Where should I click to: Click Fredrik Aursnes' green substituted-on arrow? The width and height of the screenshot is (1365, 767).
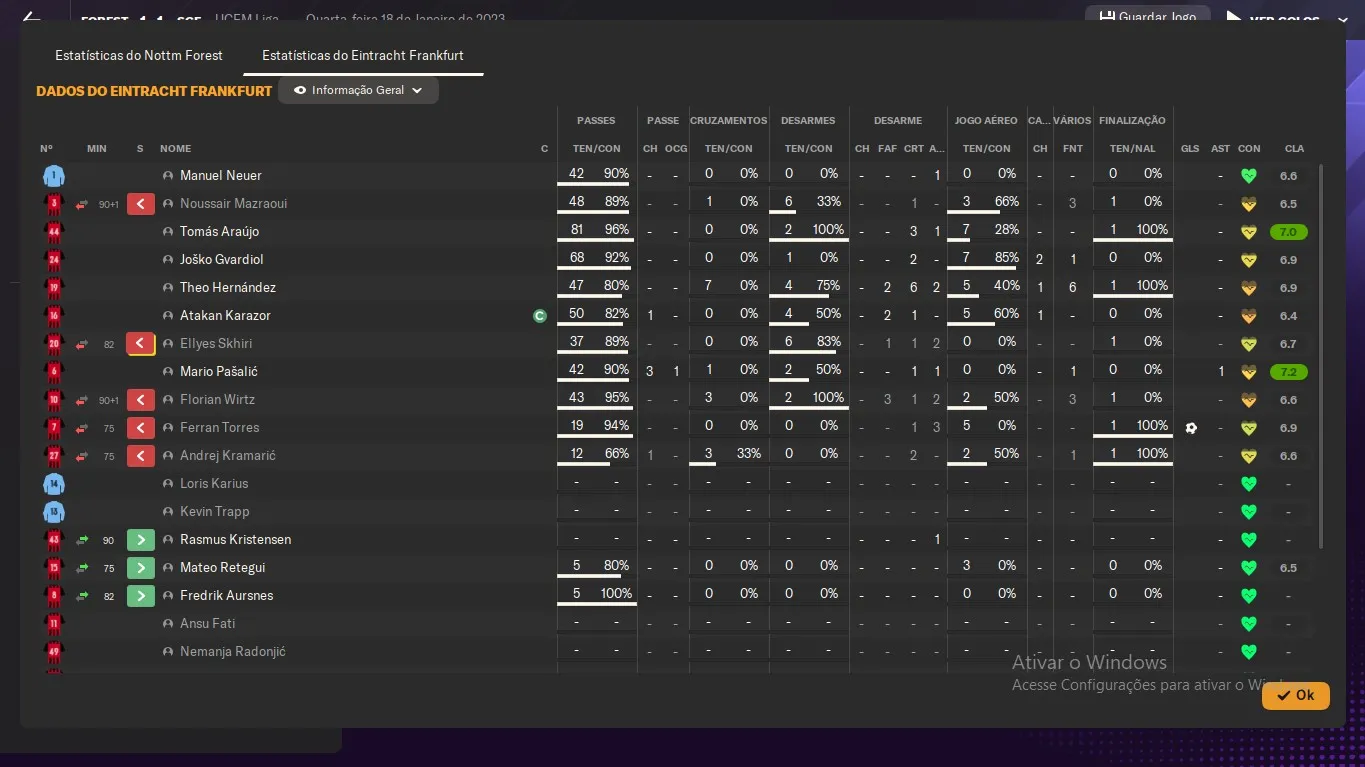pos(141,596)
